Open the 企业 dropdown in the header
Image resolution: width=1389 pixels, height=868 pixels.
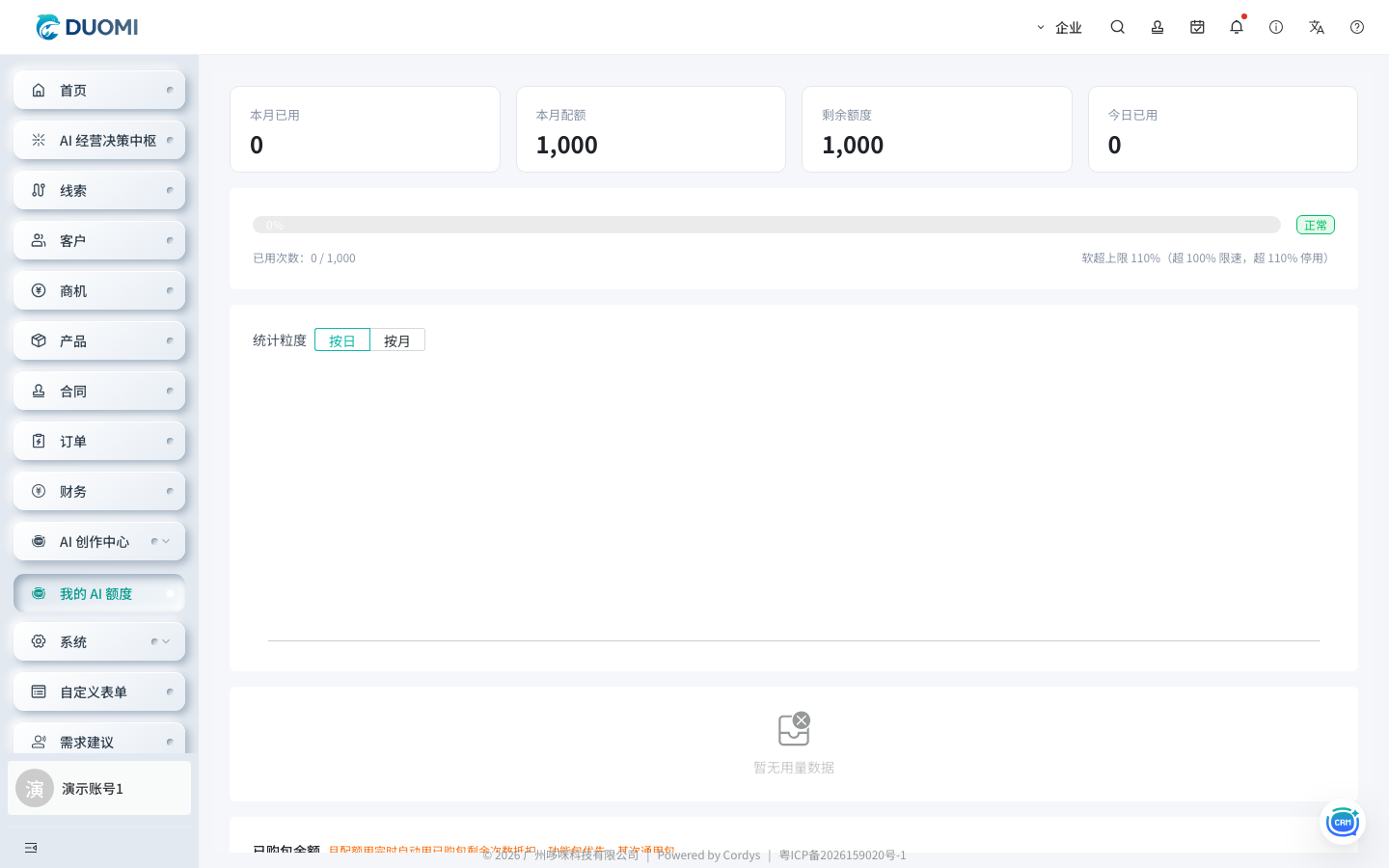click(1059, 28)
